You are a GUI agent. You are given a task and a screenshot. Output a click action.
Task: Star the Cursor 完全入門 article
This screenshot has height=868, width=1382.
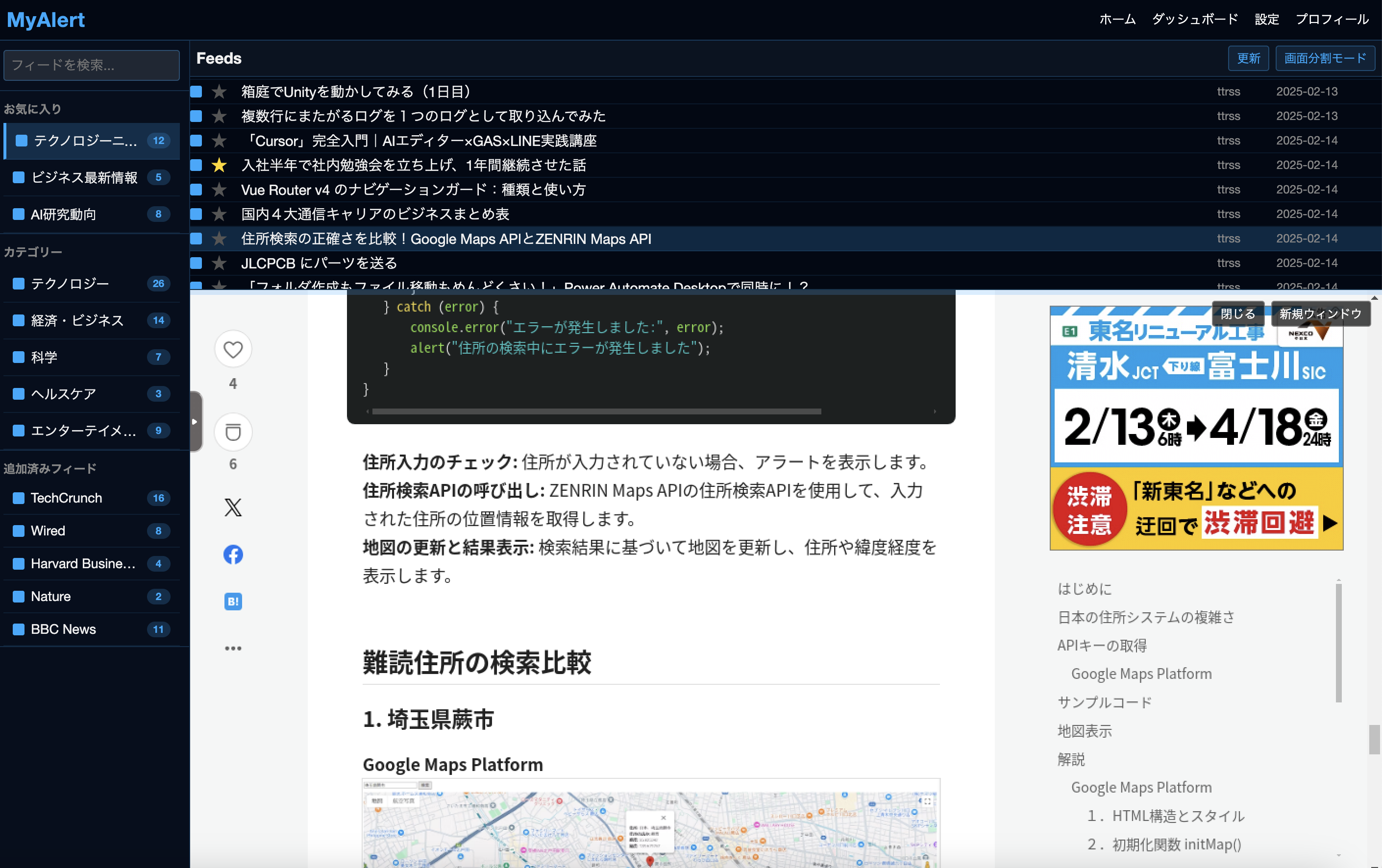[x=219, y=141]
